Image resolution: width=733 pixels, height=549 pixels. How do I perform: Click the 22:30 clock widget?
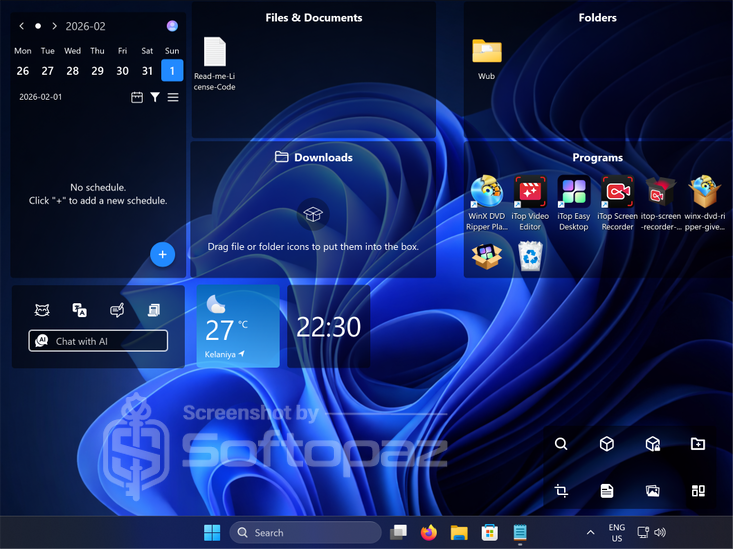(x=329, y=326)
